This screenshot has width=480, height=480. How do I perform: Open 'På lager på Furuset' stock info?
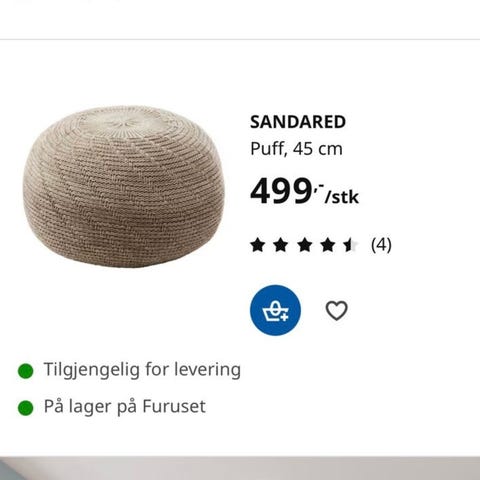(125, 407)
